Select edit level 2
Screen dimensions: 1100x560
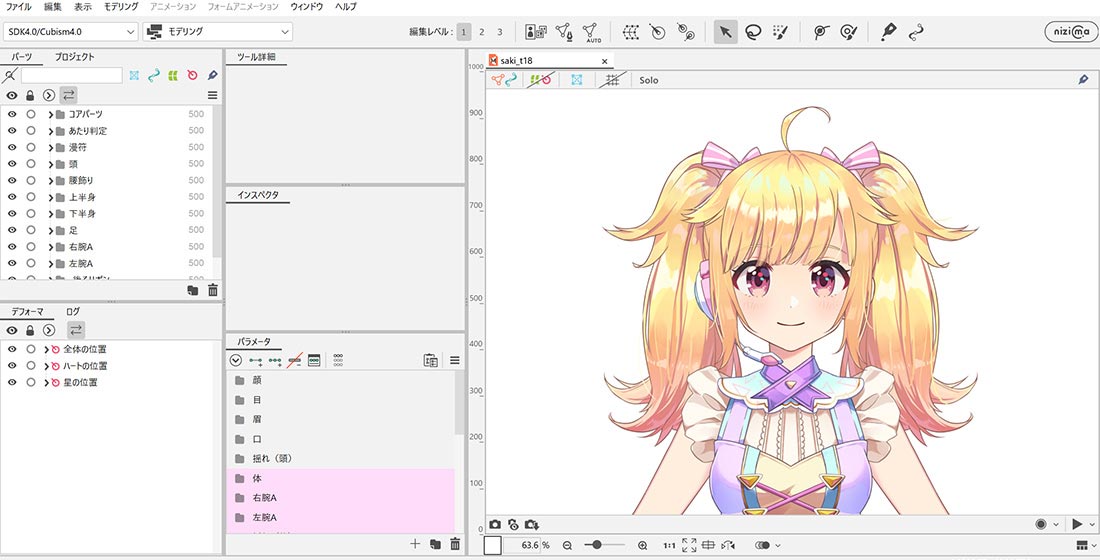coord(481,32)
